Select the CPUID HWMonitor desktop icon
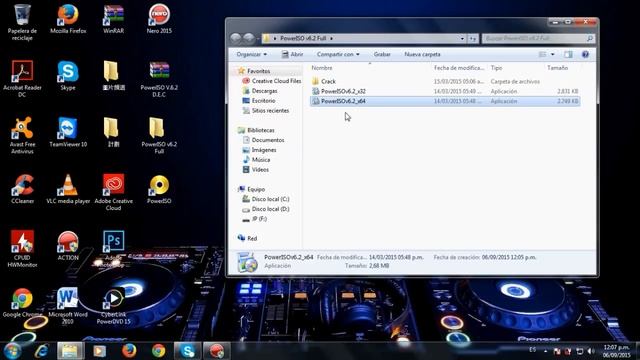Viewport: 640px width, 360px height. (x=22, y=249)
